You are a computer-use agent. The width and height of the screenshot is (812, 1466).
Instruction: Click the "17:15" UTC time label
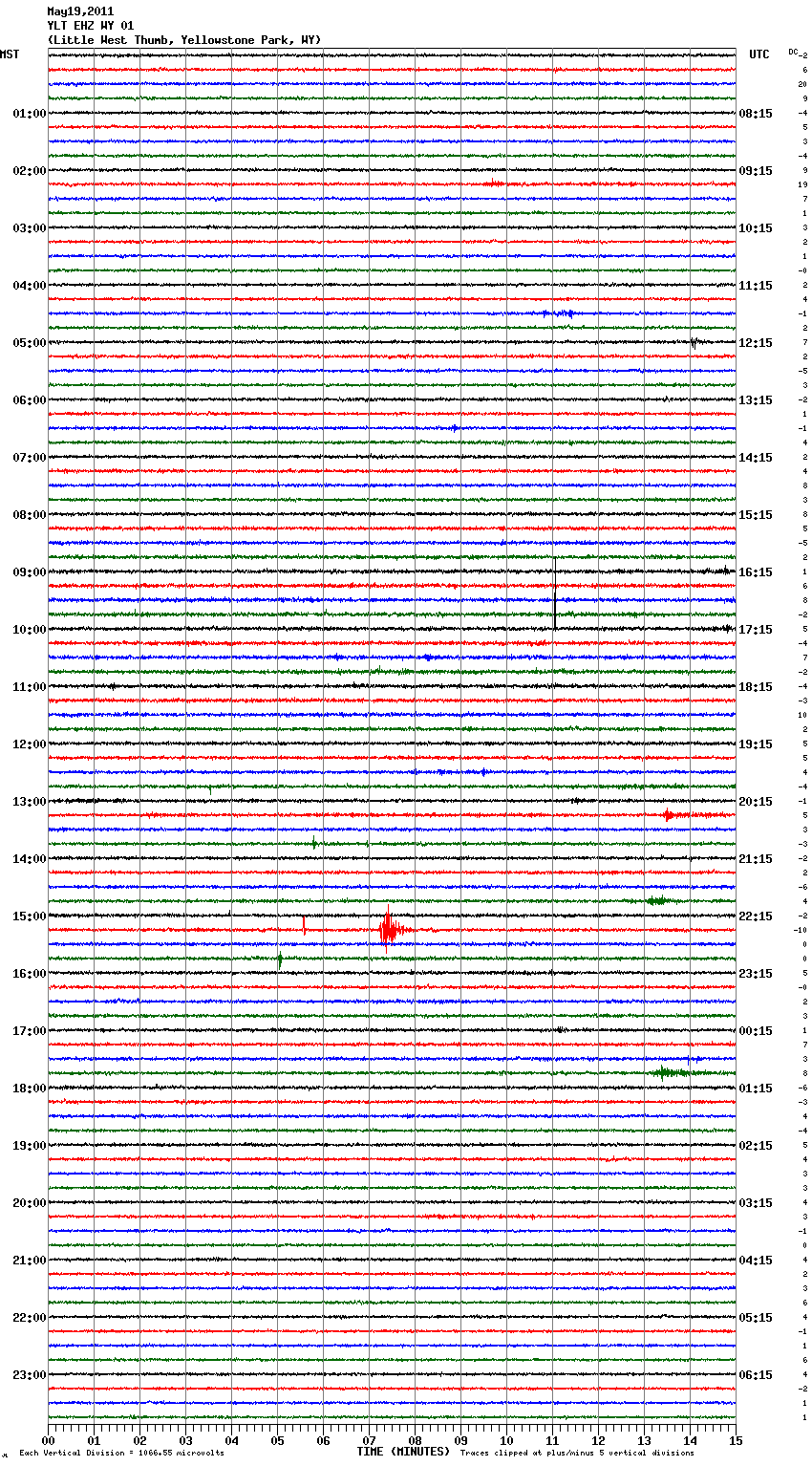point(756,630)
